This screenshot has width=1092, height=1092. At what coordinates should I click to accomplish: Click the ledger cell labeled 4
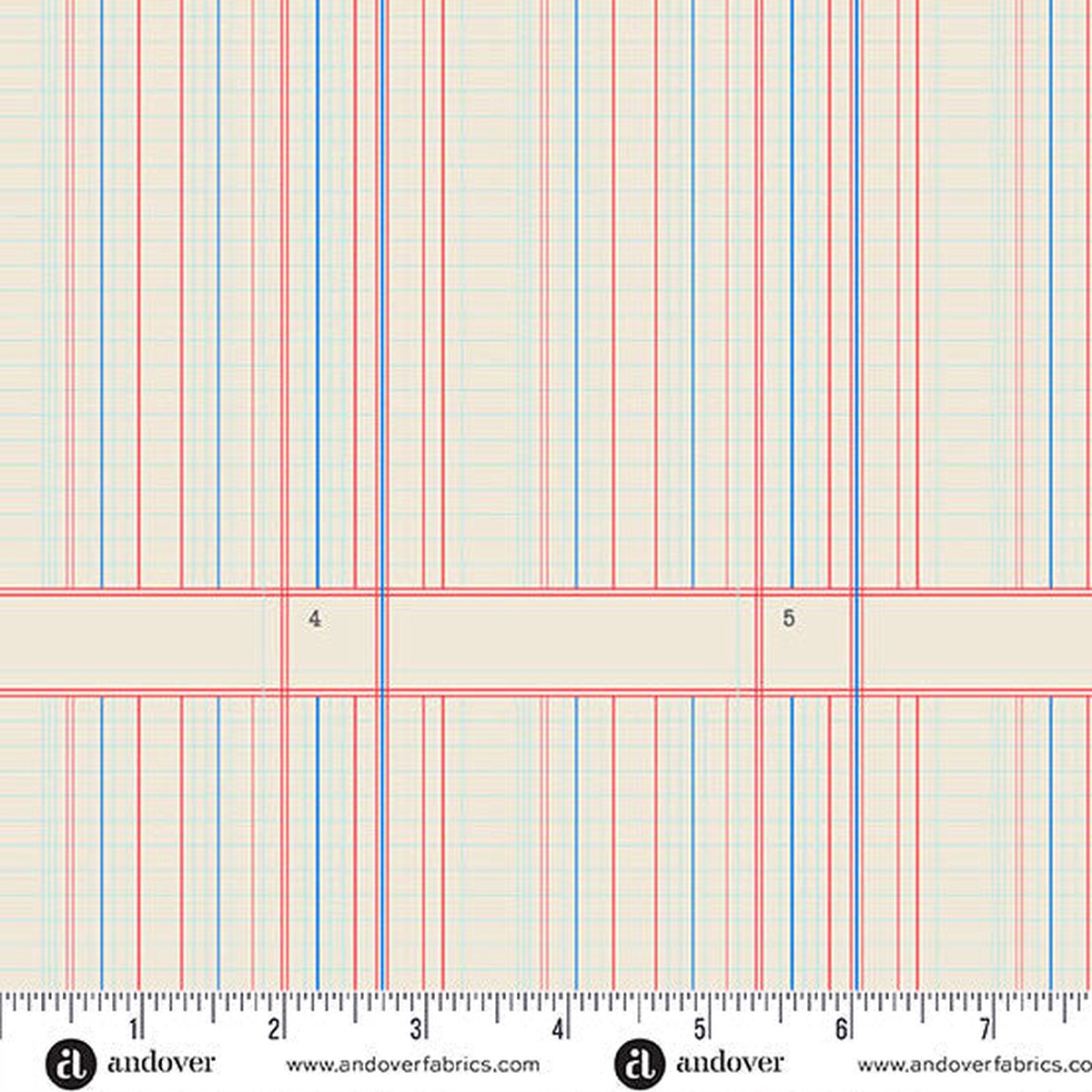point(331,642)
